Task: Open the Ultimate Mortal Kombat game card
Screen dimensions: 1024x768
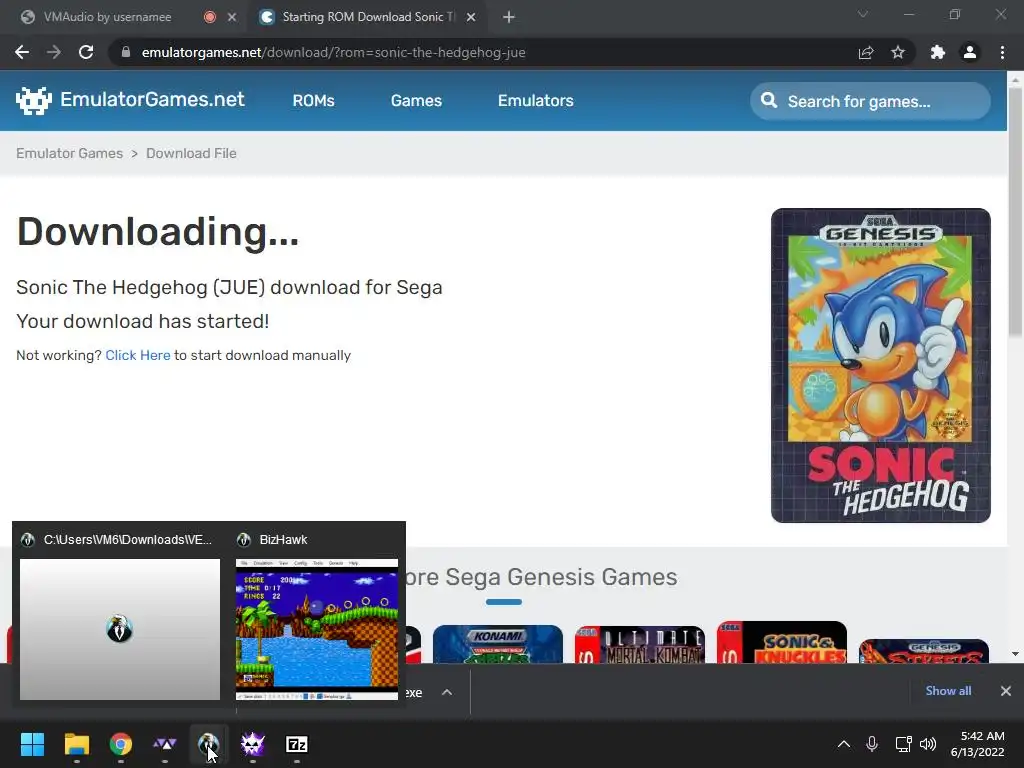Action: click(640, 645)
